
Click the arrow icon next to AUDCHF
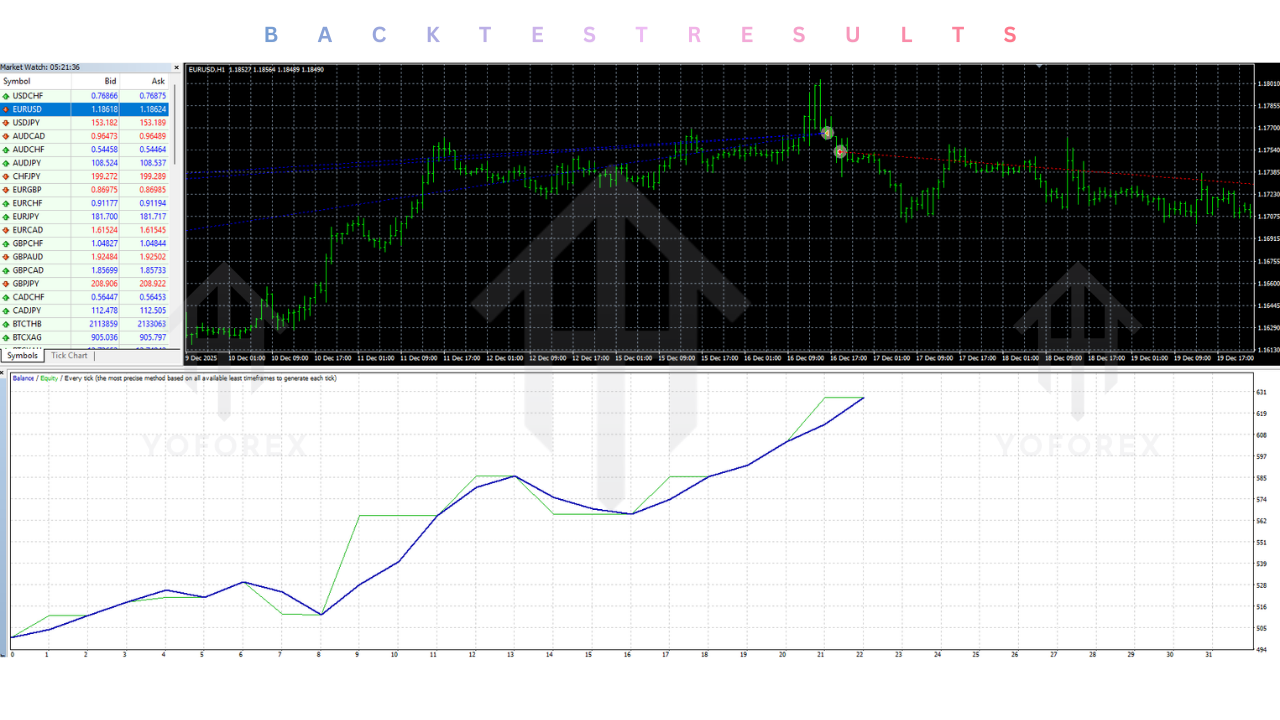tap(8, 149)
